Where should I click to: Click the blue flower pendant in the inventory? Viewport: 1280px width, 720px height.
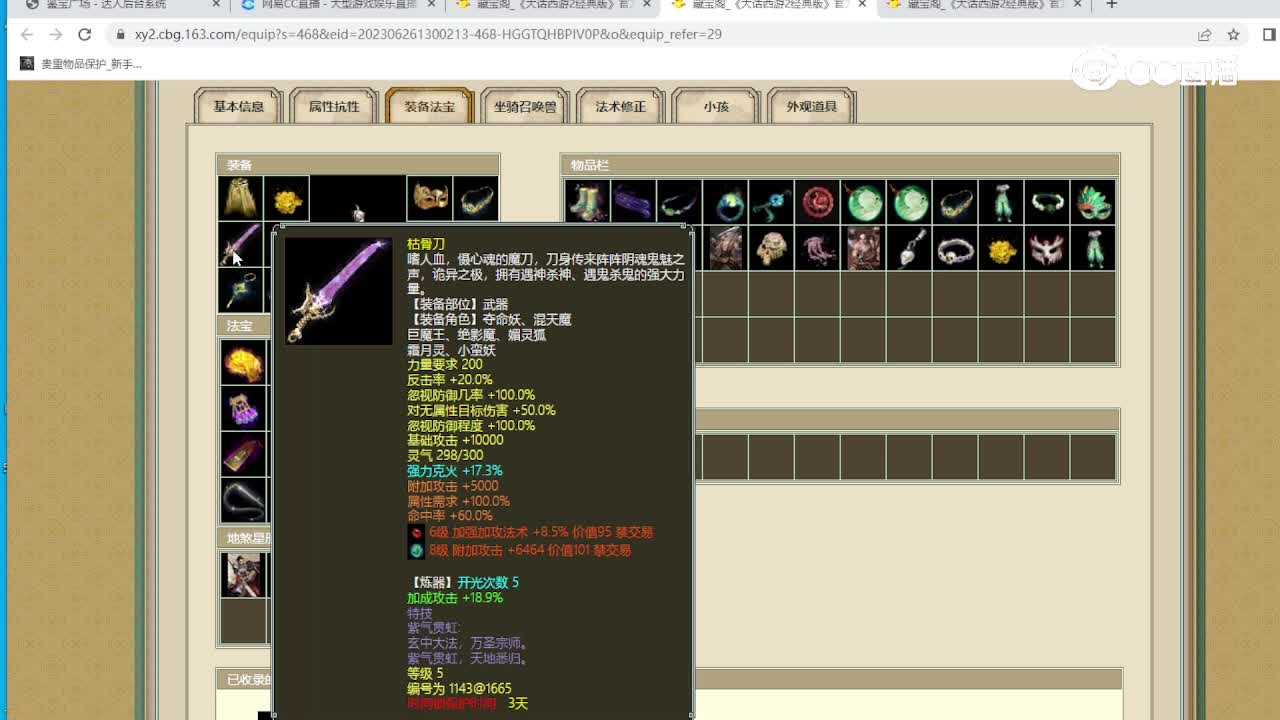pyautogui.click(x=771, y=202)
